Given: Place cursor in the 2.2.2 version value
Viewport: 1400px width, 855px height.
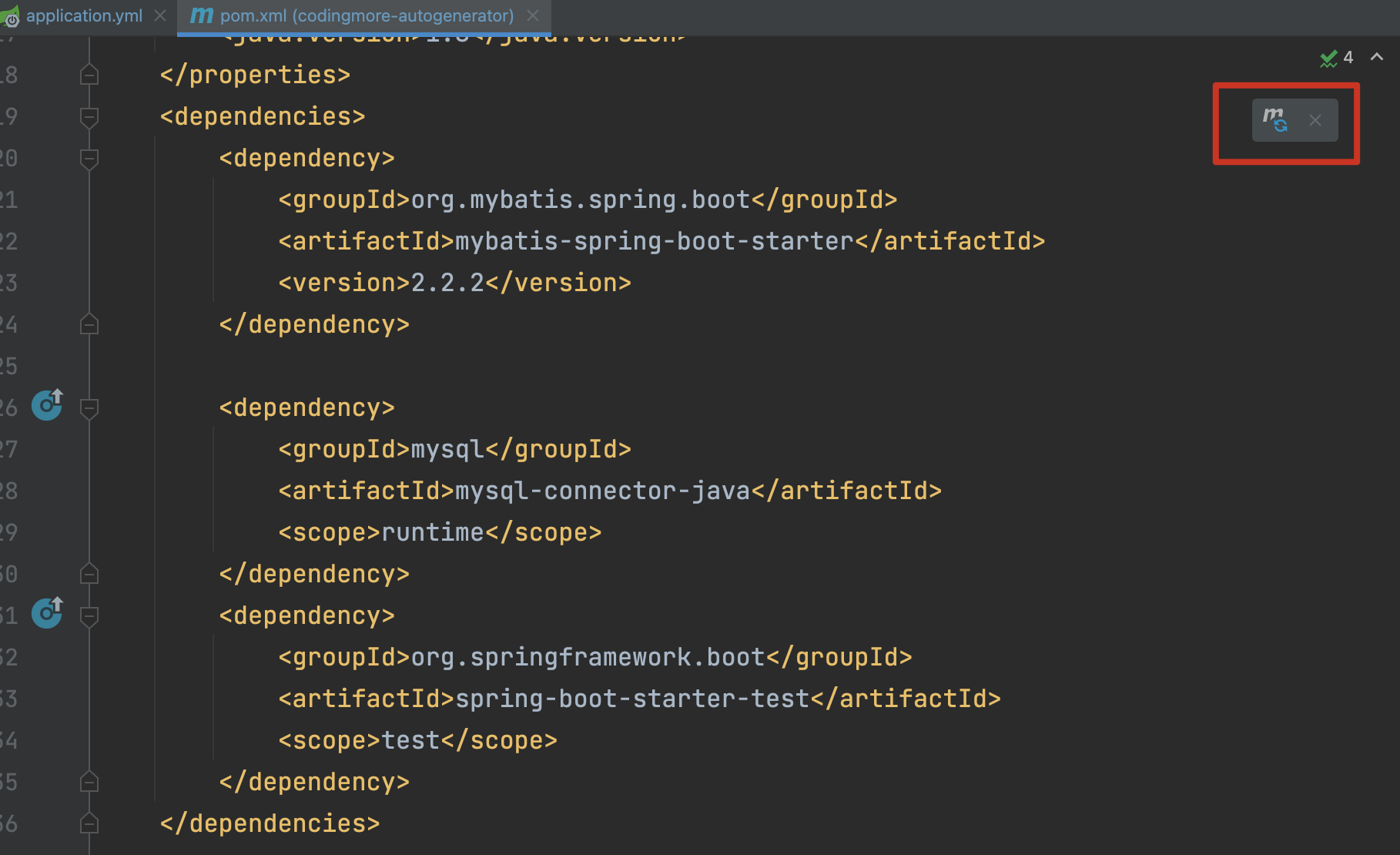Looking at the screenshot, I should click(x=447, y=283).
